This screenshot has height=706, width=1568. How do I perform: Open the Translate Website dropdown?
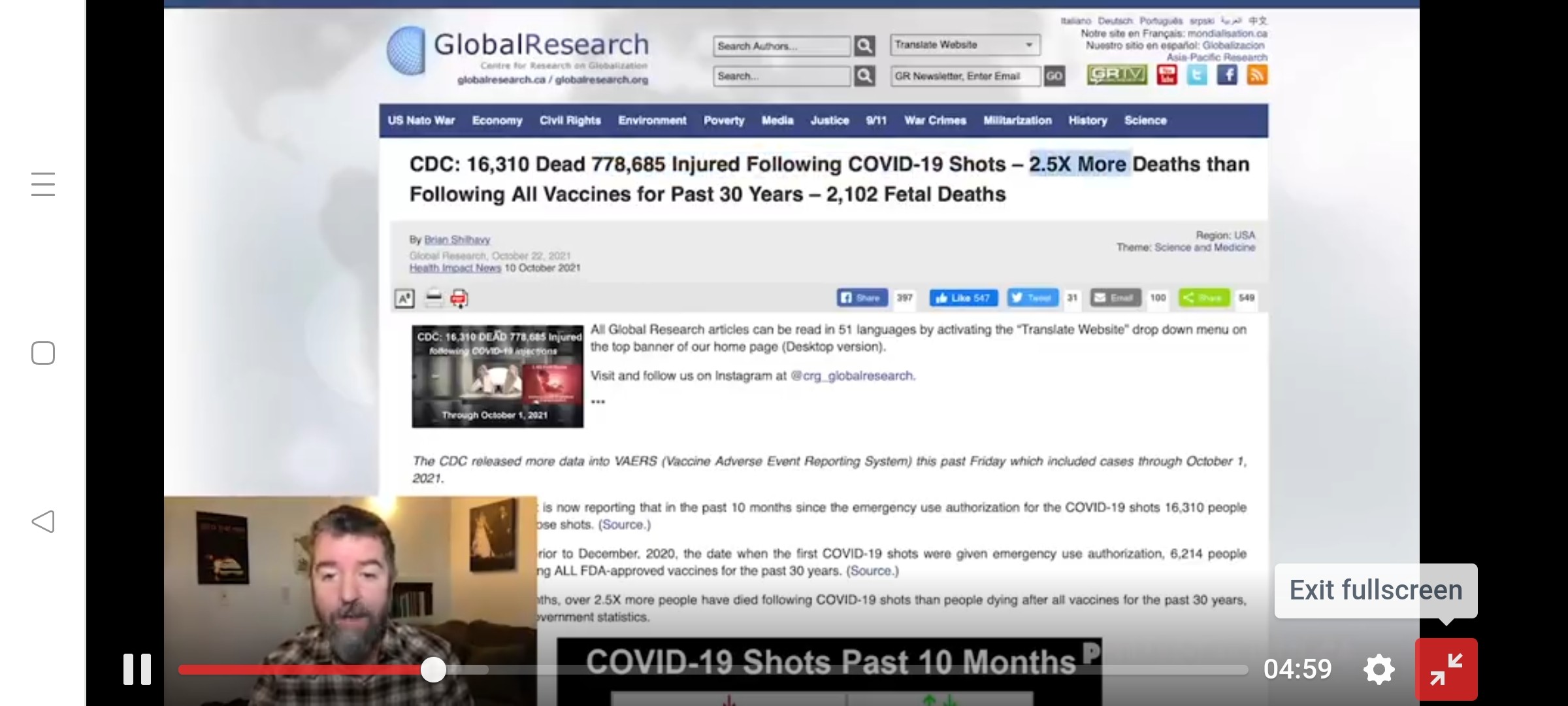tap(965, 44)
